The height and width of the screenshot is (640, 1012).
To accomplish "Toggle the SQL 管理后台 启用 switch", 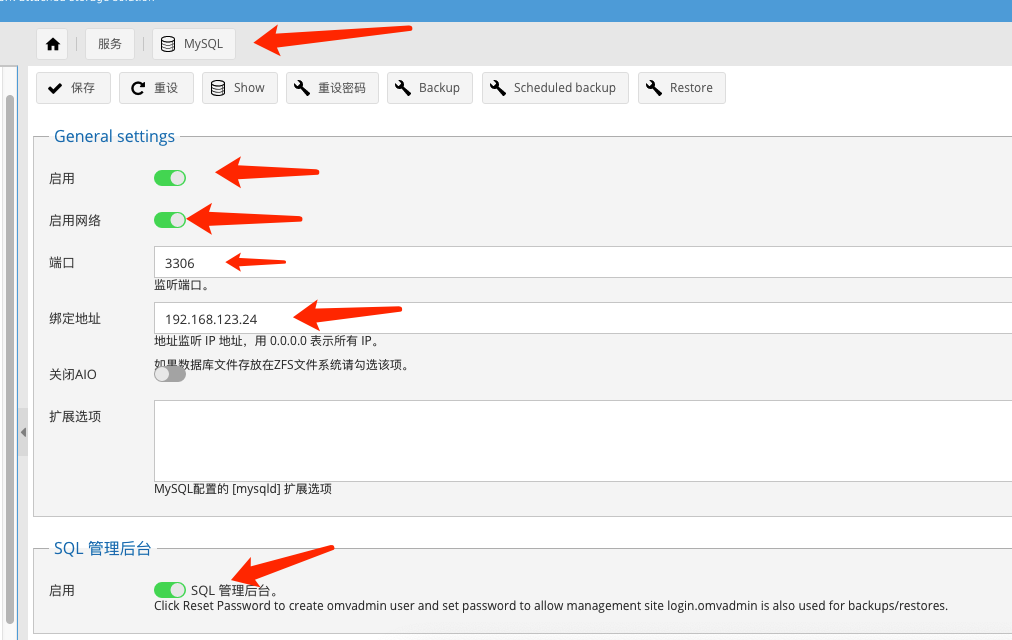I will [170, 590].
